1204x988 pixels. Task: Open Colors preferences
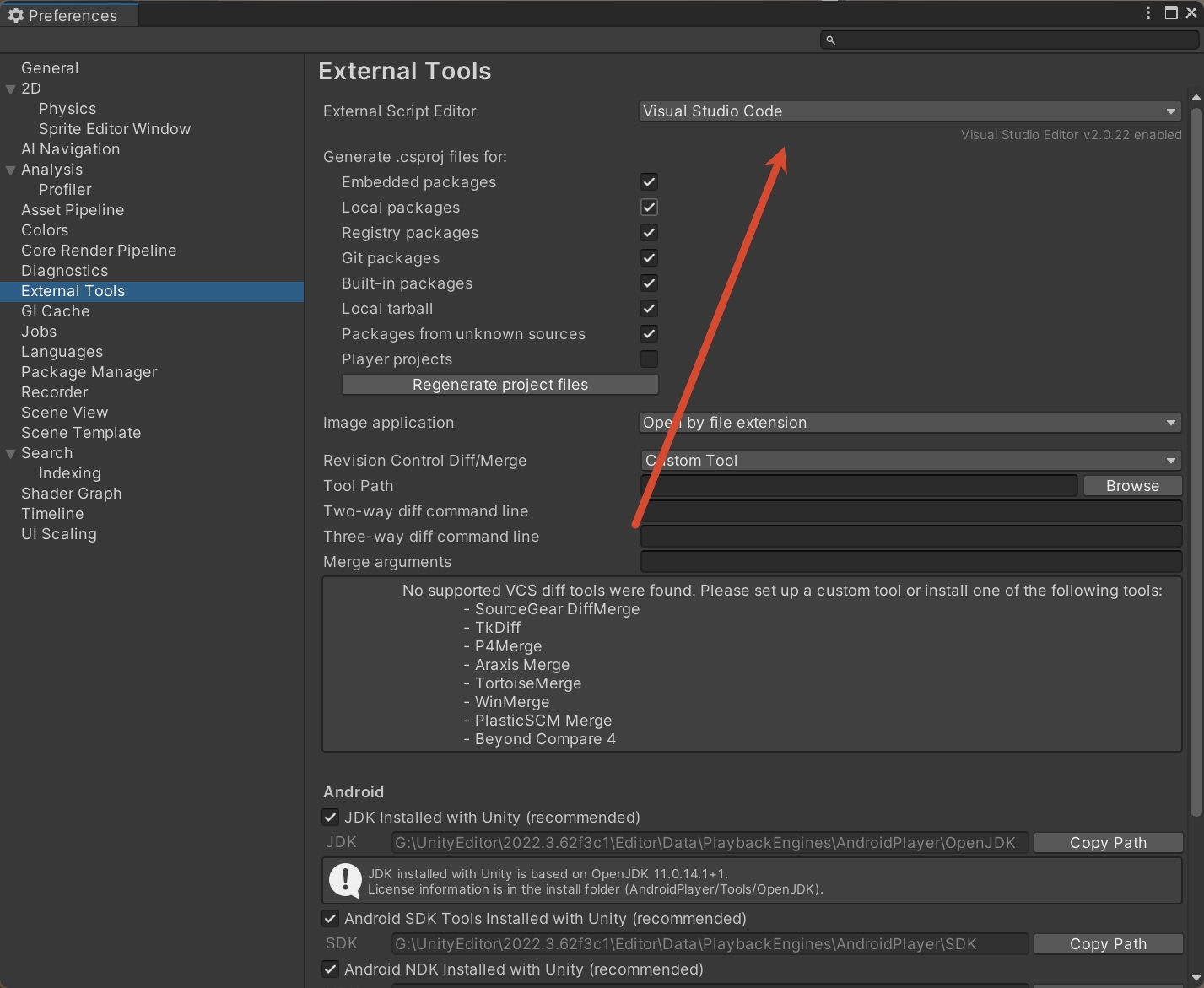click(x=45, y=230)
